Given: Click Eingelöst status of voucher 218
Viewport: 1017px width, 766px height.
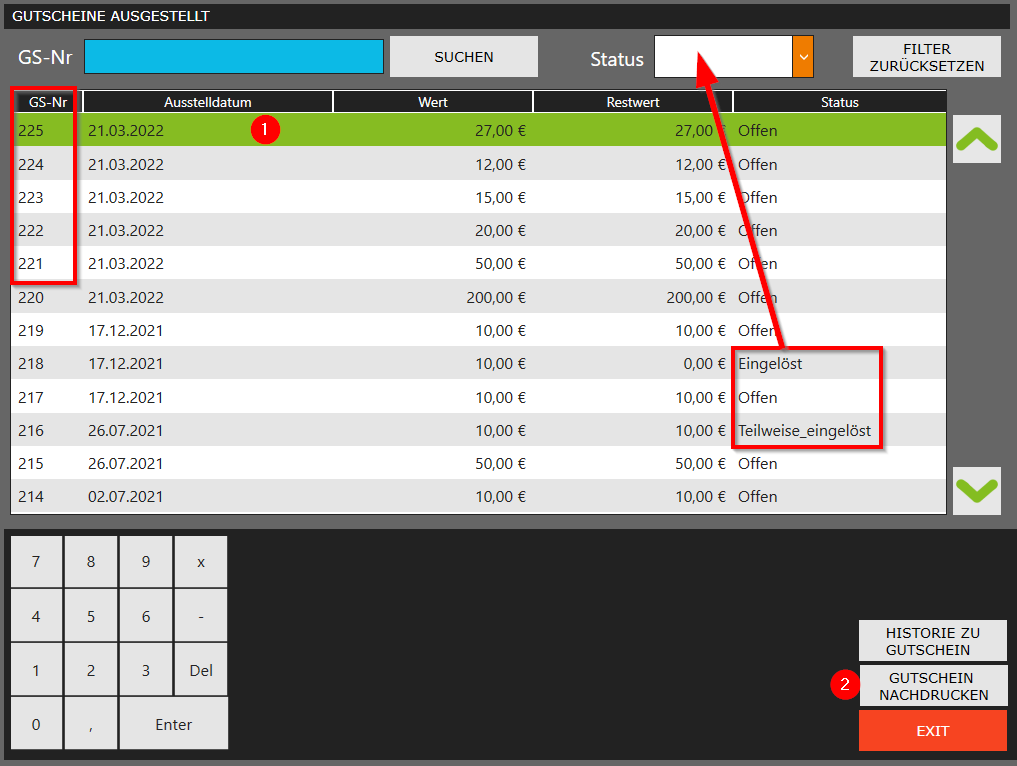Looking at the screenshot, I should 770,363.
